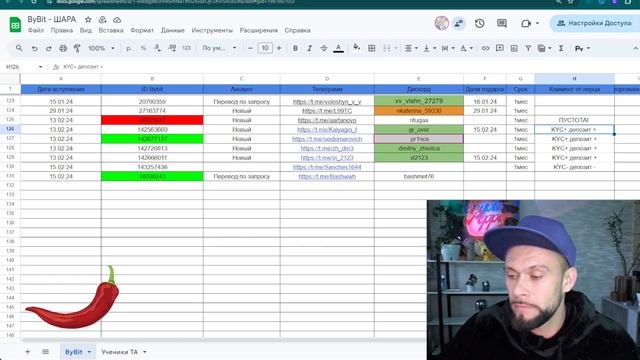Redo the last action
Viewport: 640px width, 360px height.
pyautogui.click(x=49, y=48)
